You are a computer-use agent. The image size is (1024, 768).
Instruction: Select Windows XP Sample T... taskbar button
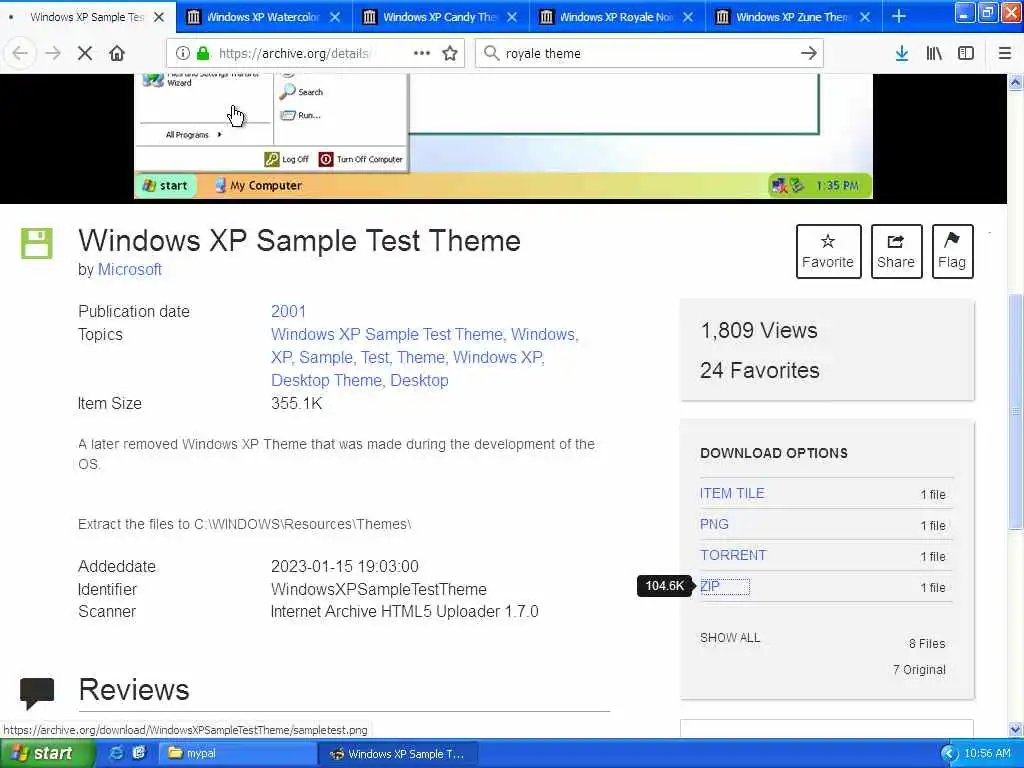398,754
